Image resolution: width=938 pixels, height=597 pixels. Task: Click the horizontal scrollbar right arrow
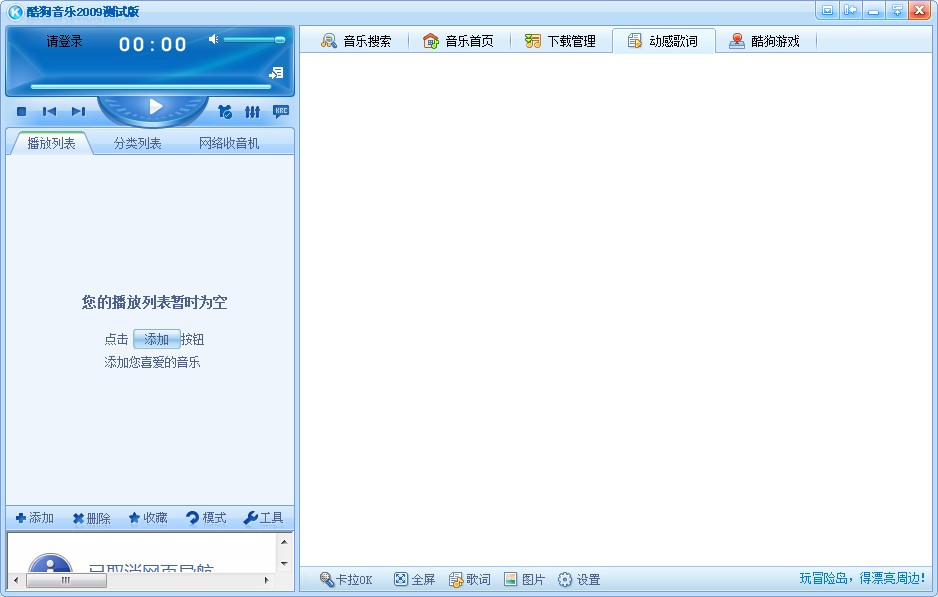266,580
